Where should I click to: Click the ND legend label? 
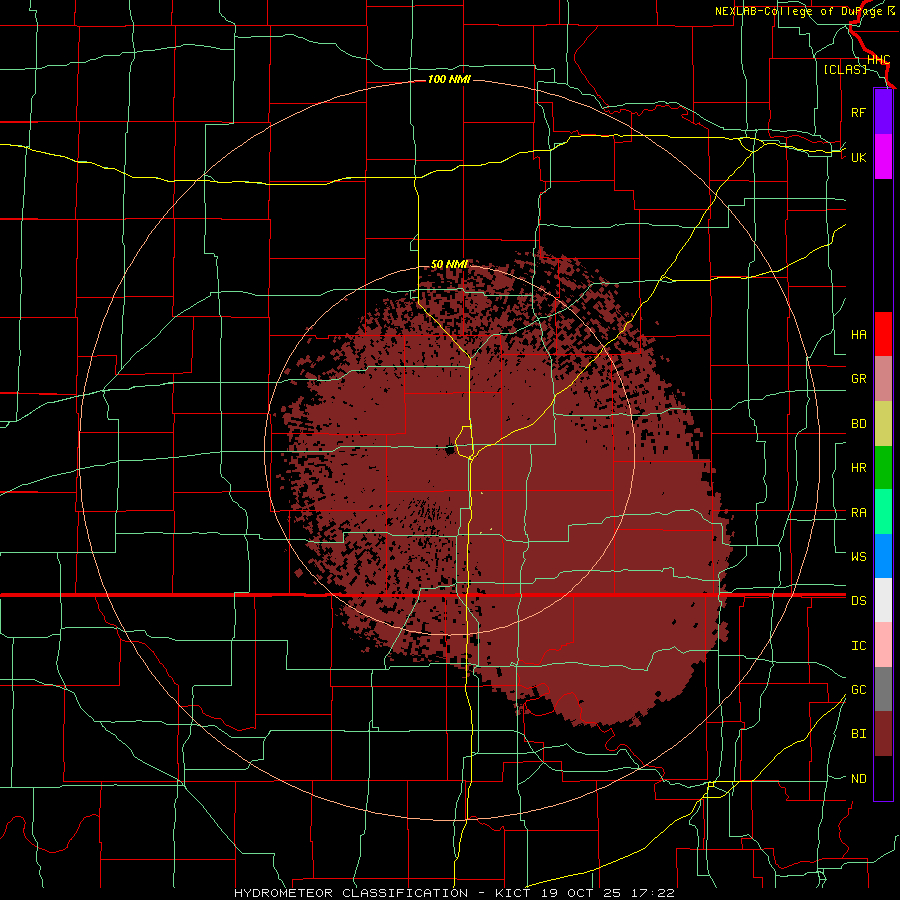858,779
